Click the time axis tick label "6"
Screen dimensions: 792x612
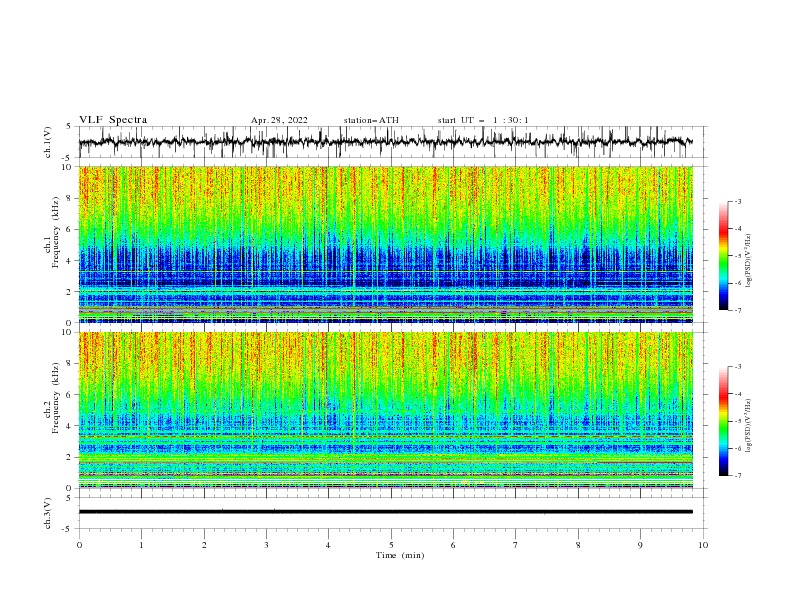(x=453, y=545)
